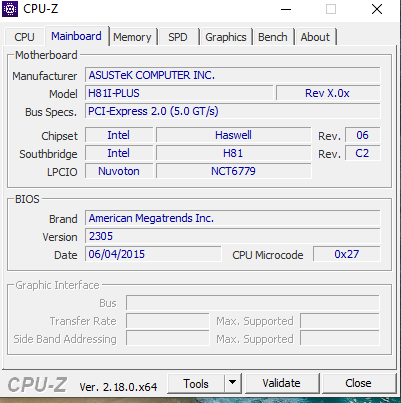This screenshot has width=401, height=403.
Task: Close the window with the X button
Action: (x=377, y=9)
